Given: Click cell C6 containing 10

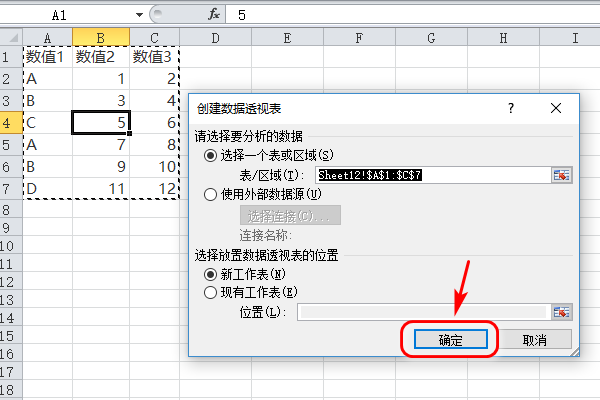Looking at the screenshot, I should (155, 167).
